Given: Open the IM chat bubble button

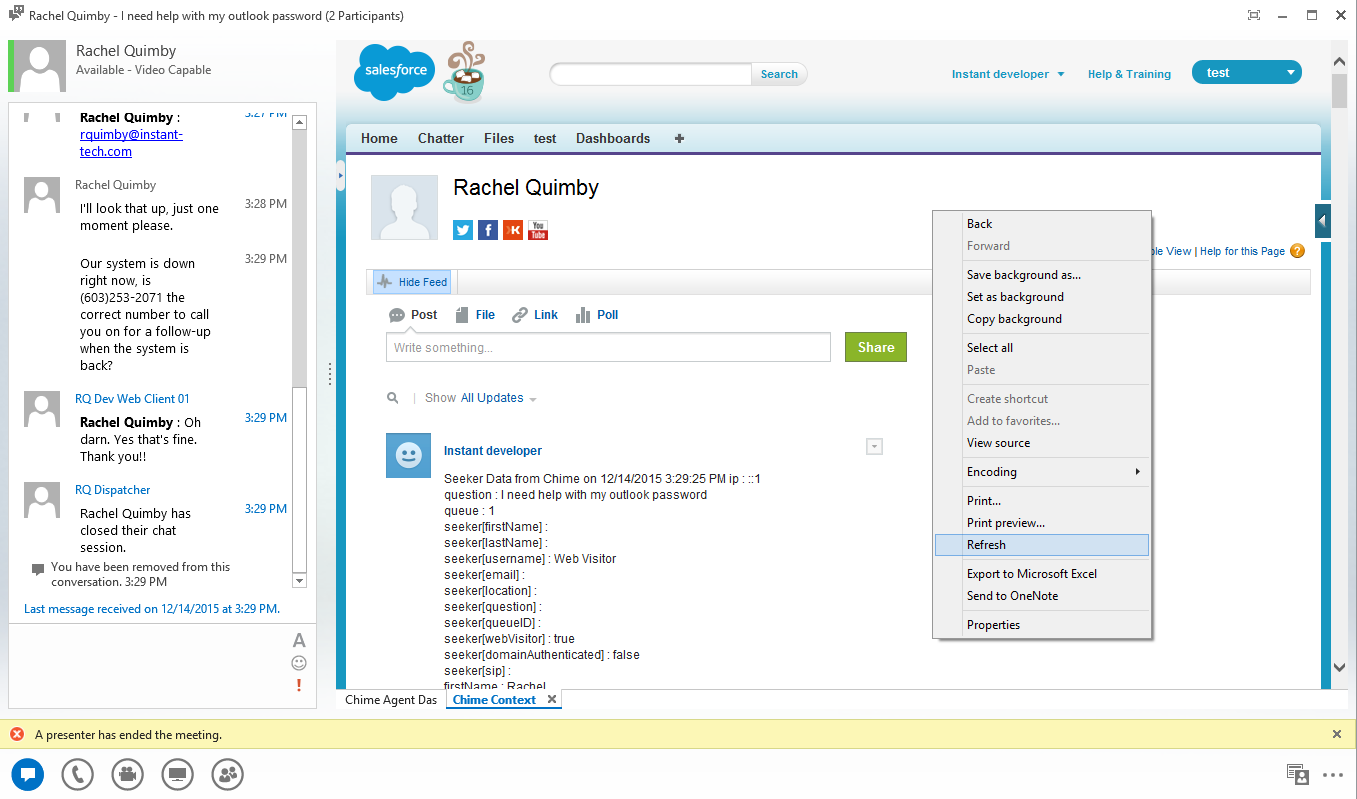Looking at the screenshot, I should point(28,774).
